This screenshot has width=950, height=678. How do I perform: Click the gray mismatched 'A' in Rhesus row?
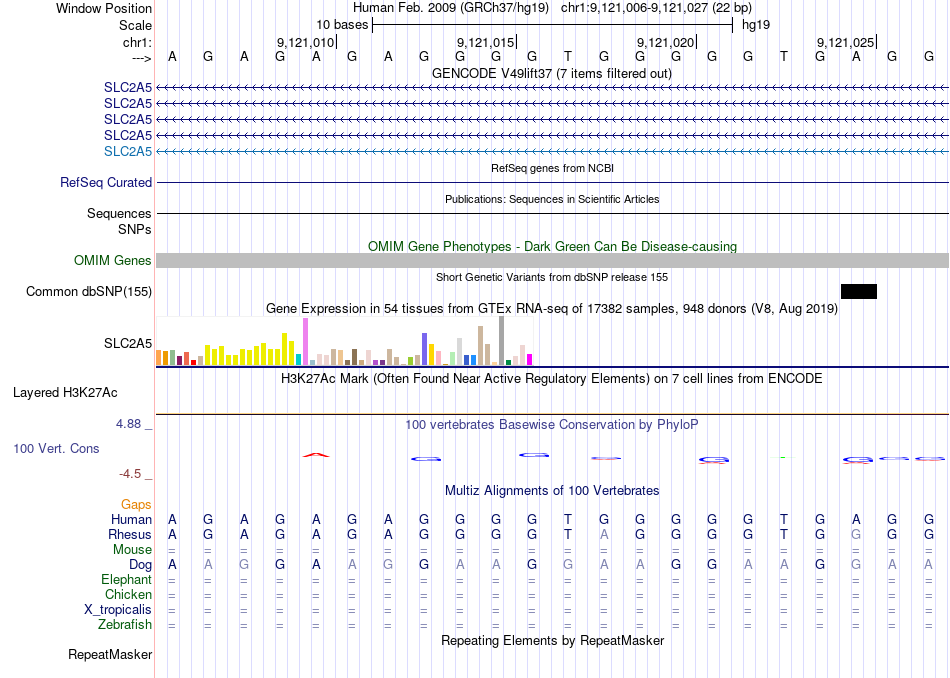[x=603, y=534]
